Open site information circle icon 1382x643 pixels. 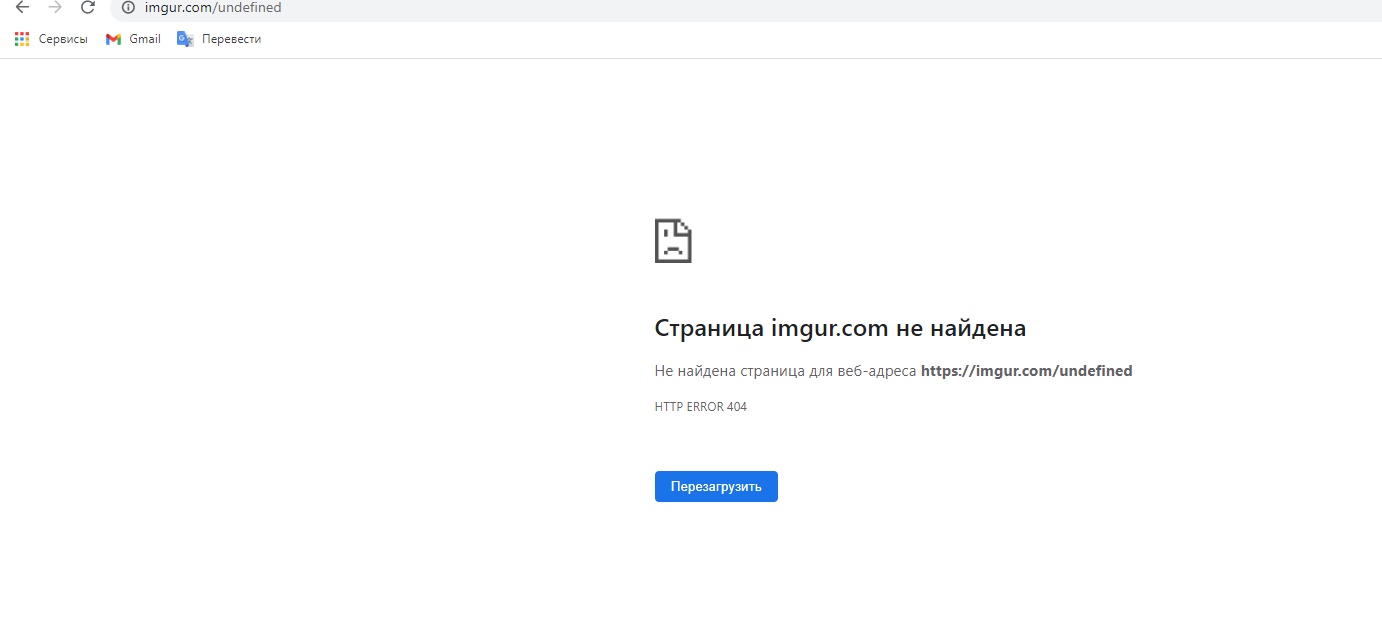[128, 8]
